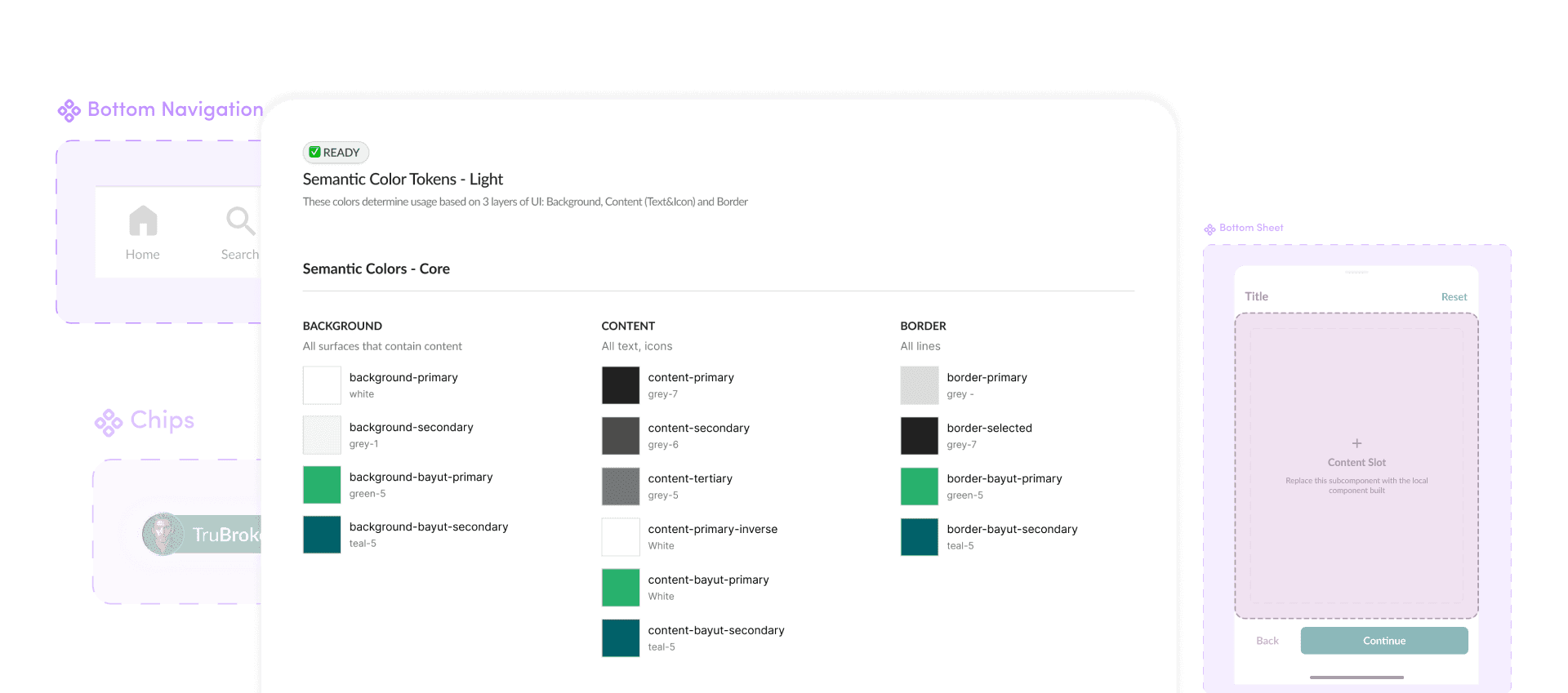
Task: Click the Chips component icon
Action: point(108,422)
